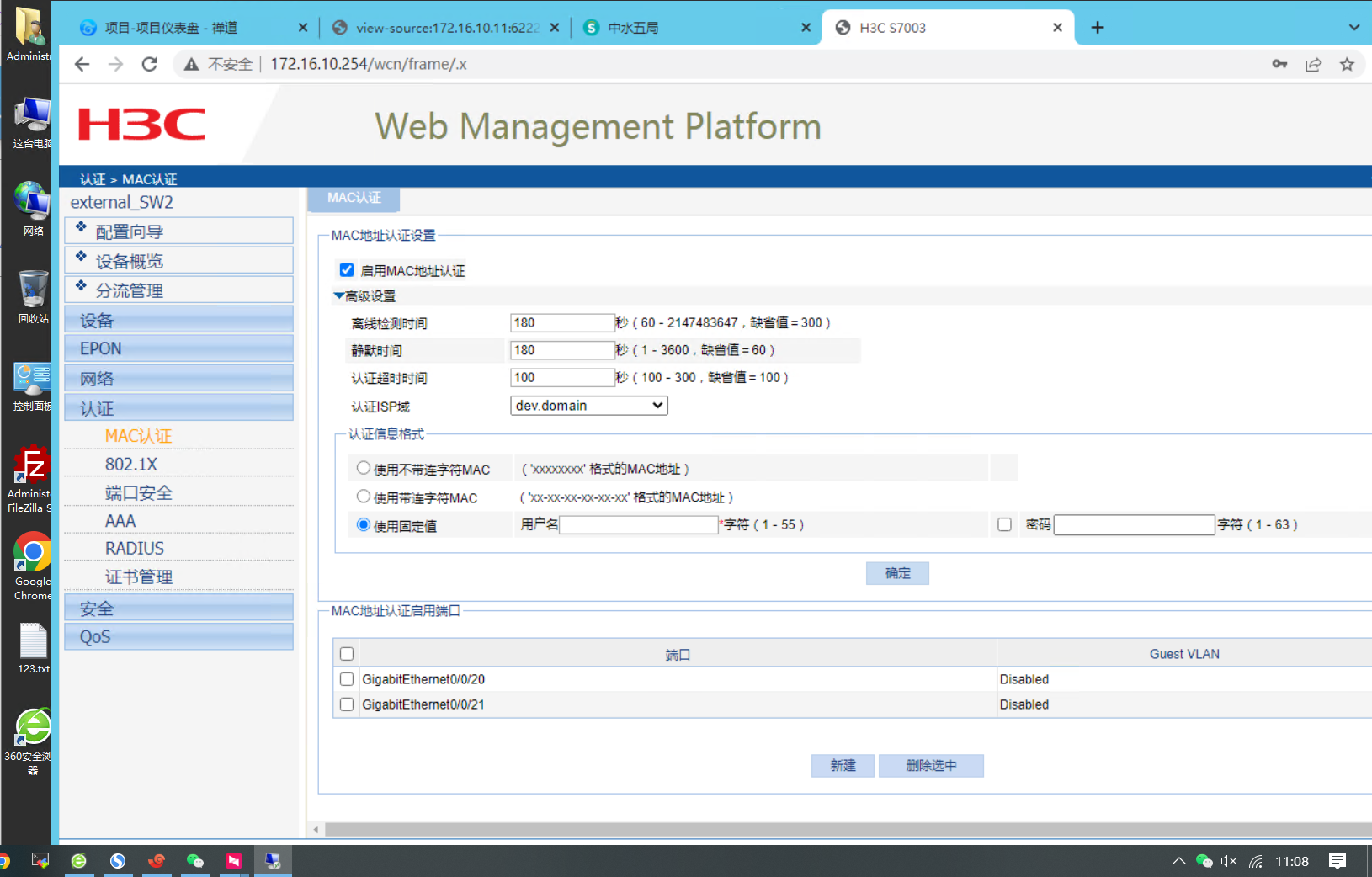Open This PC desktop icon
Image resolution: width=1372 pixels, height=877 pixels.
coord(32,122)
